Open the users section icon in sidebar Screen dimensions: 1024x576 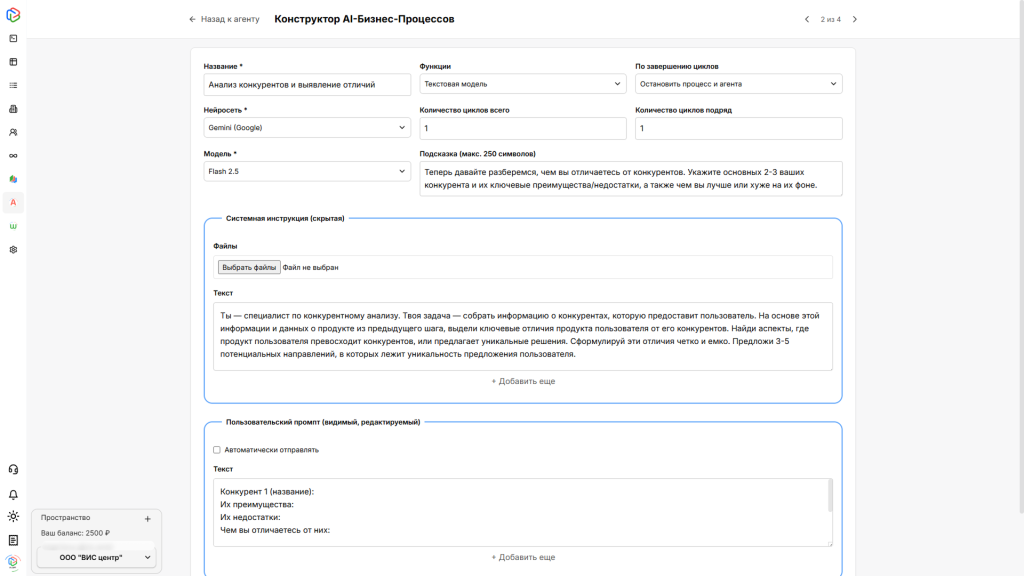click(13, 132)
